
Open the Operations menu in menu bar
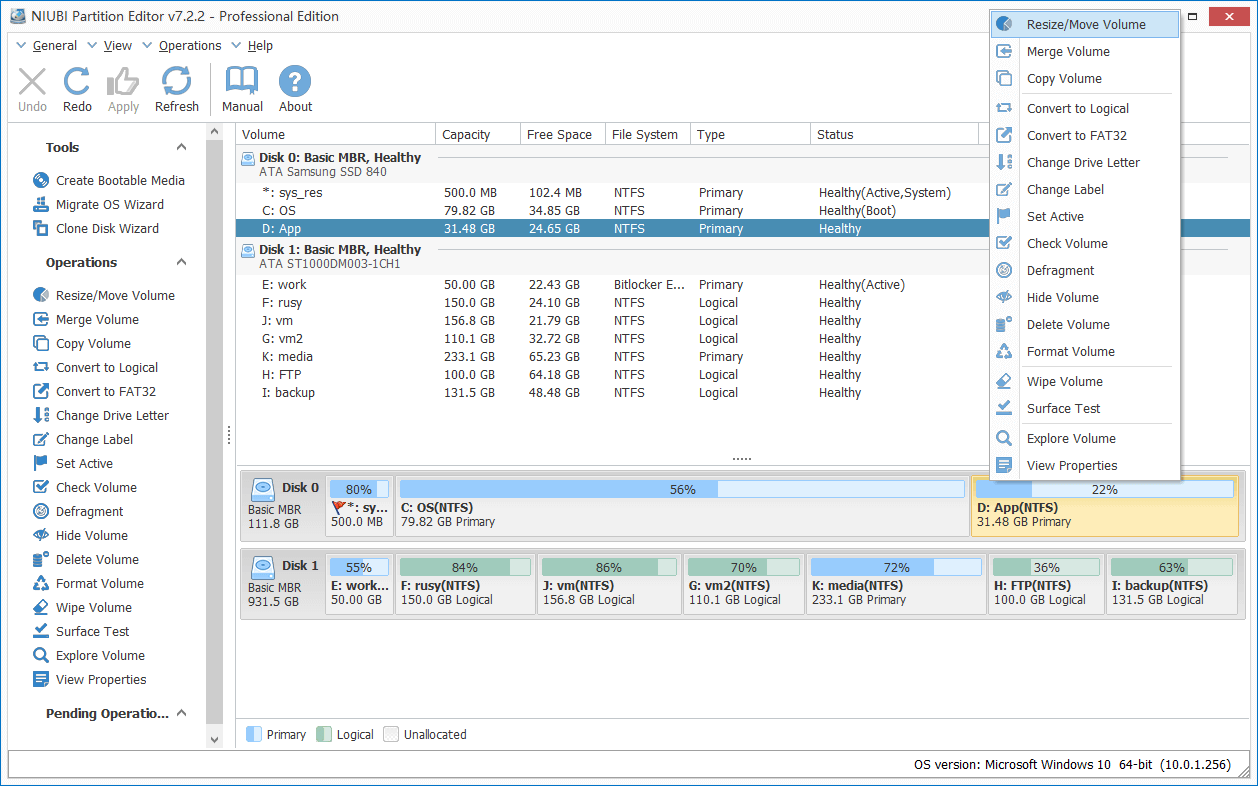[x=189, y=45]
